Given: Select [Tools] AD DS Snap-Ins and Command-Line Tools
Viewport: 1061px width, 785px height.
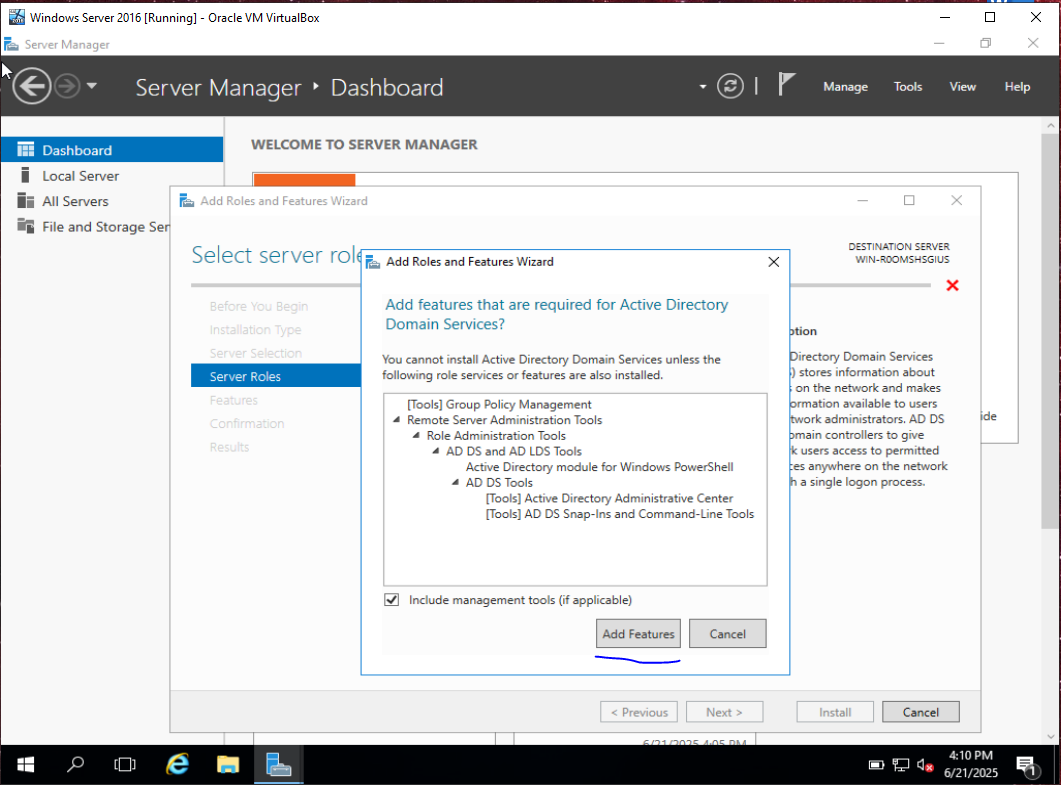Looking at the screenshot, I should pos(619,514).
